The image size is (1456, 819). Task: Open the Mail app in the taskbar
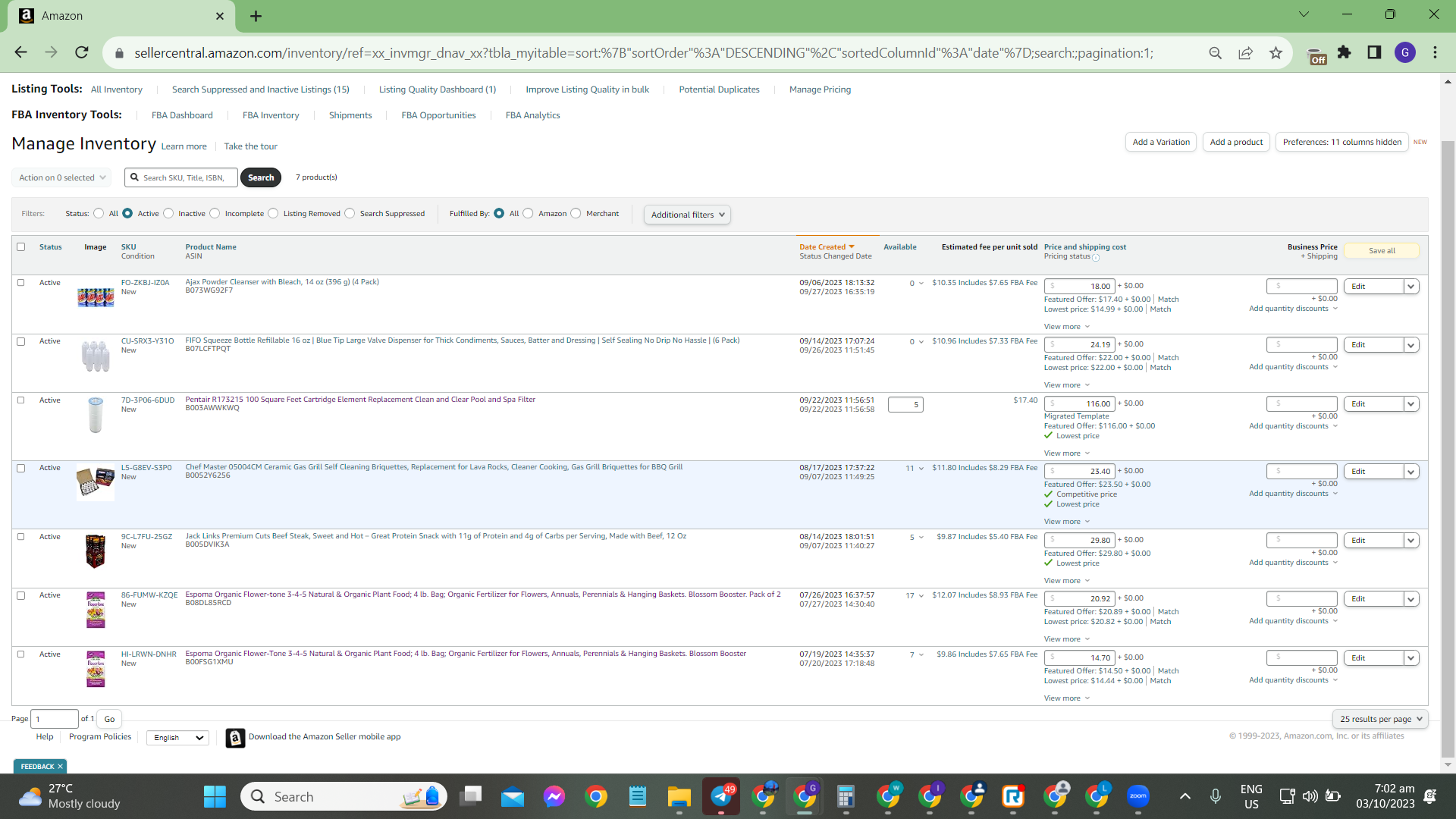click(513, 796)
